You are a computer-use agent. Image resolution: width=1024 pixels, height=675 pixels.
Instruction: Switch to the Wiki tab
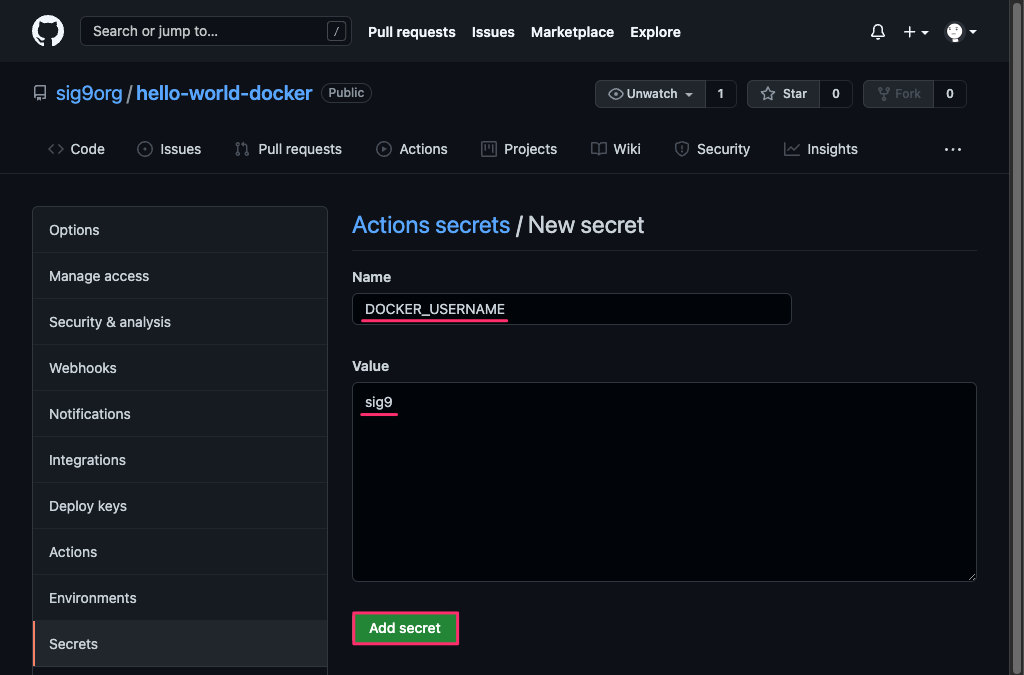click(616, 149)
